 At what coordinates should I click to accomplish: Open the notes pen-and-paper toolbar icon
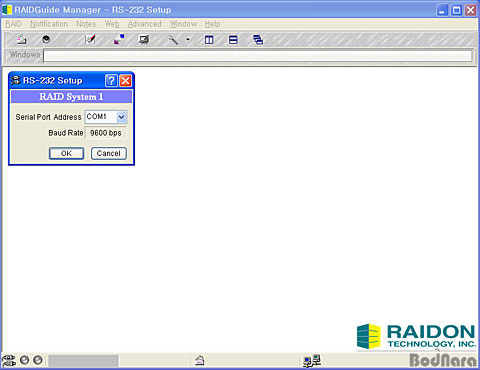point(90,40)
